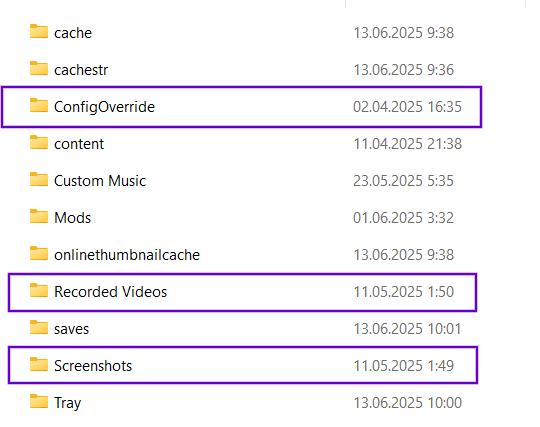This screenshot has height=427, width=540.
Task: Select the saves date 13.06.2025 10:01
Action: 407,329
